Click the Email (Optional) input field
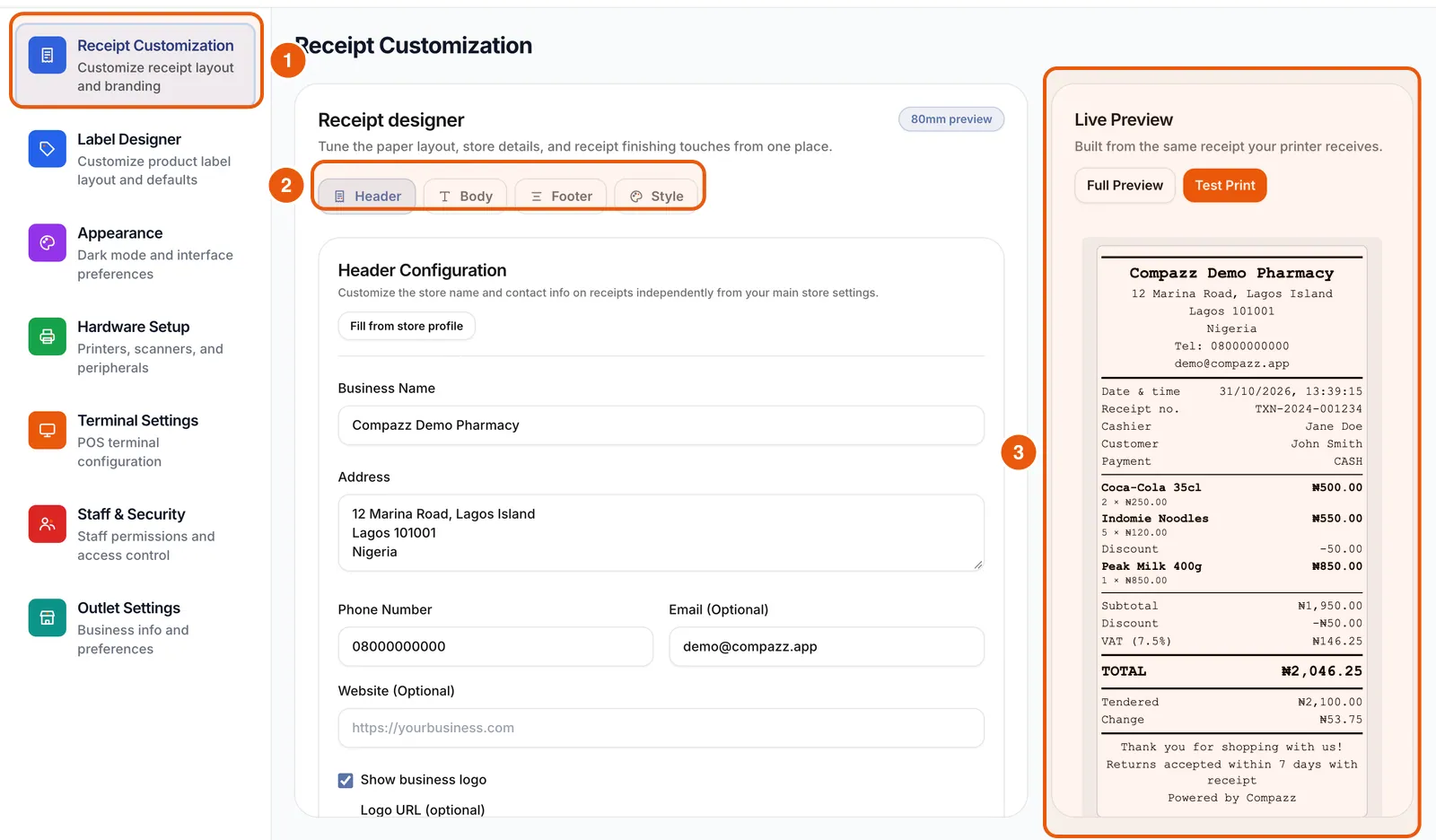Image resolution: width=1436 pixels, height=840 pixels. 827,647
